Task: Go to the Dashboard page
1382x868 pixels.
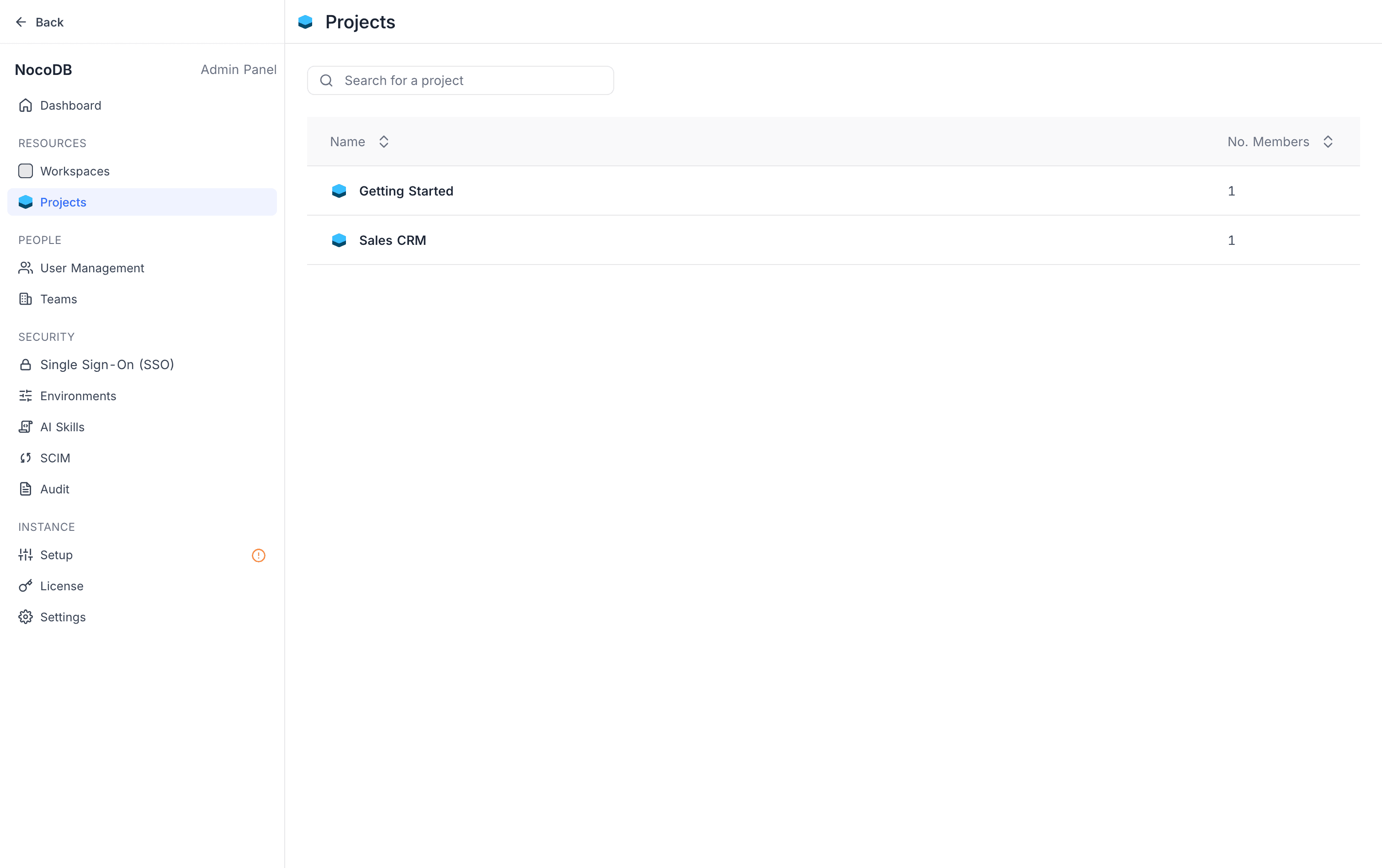Action: click(142, 106)
